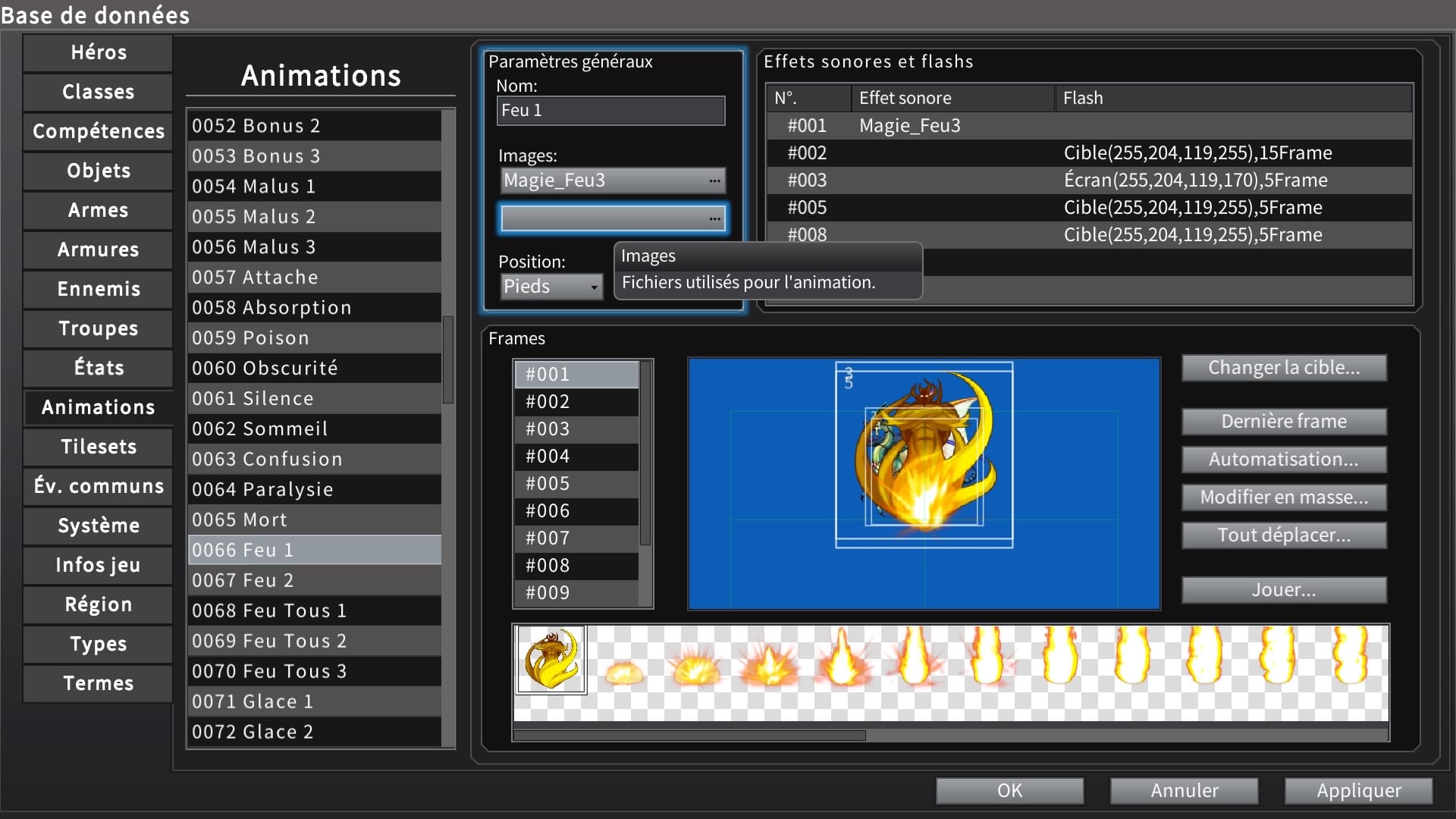The image size is (1456, 819).
Task: Select the Armes tab
Action: [x=99, y=210]
